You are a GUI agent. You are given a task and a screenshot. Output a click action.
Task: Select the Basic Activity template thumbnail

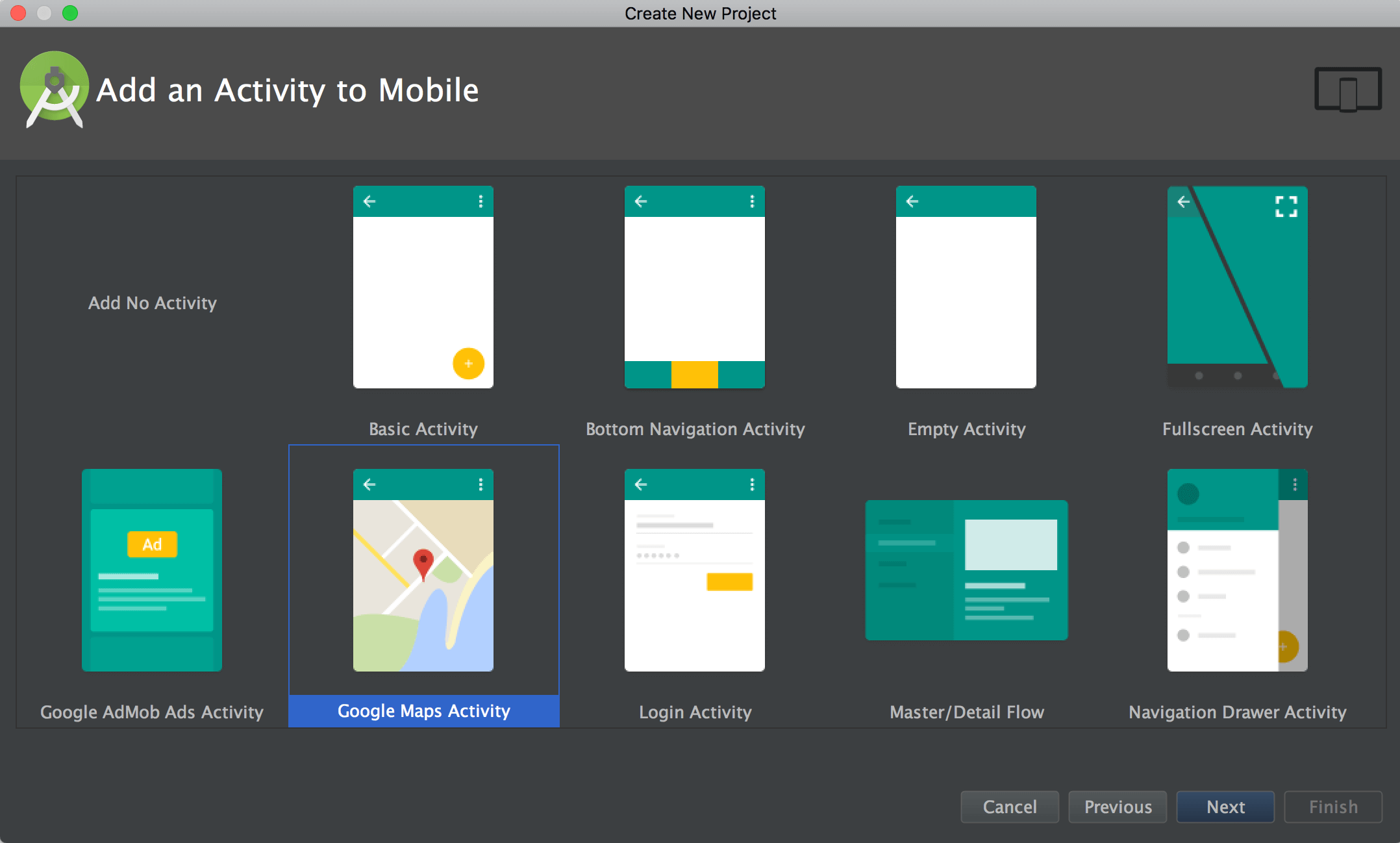point(423,287)
